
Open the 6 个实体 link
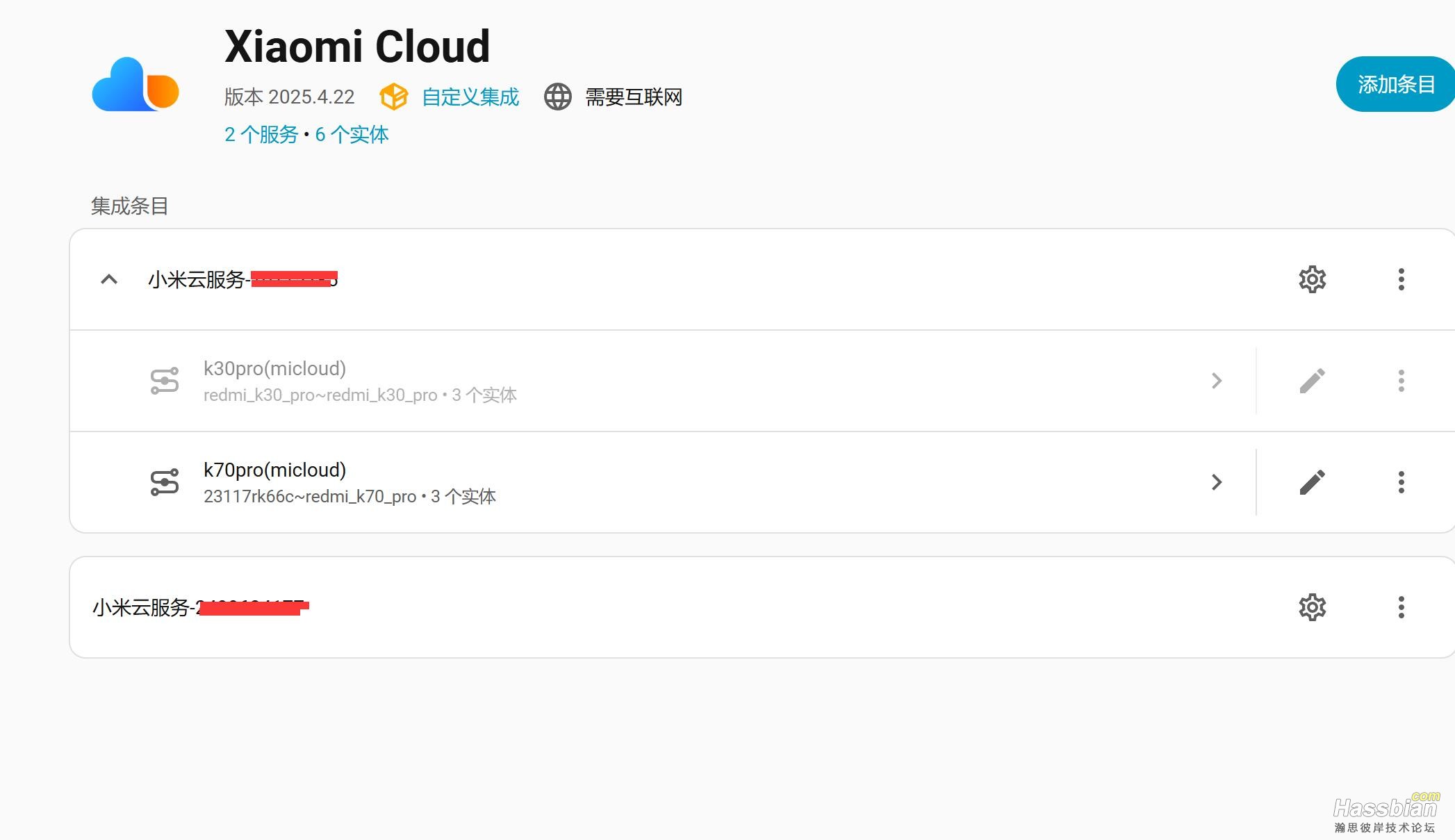click(352, 134)
